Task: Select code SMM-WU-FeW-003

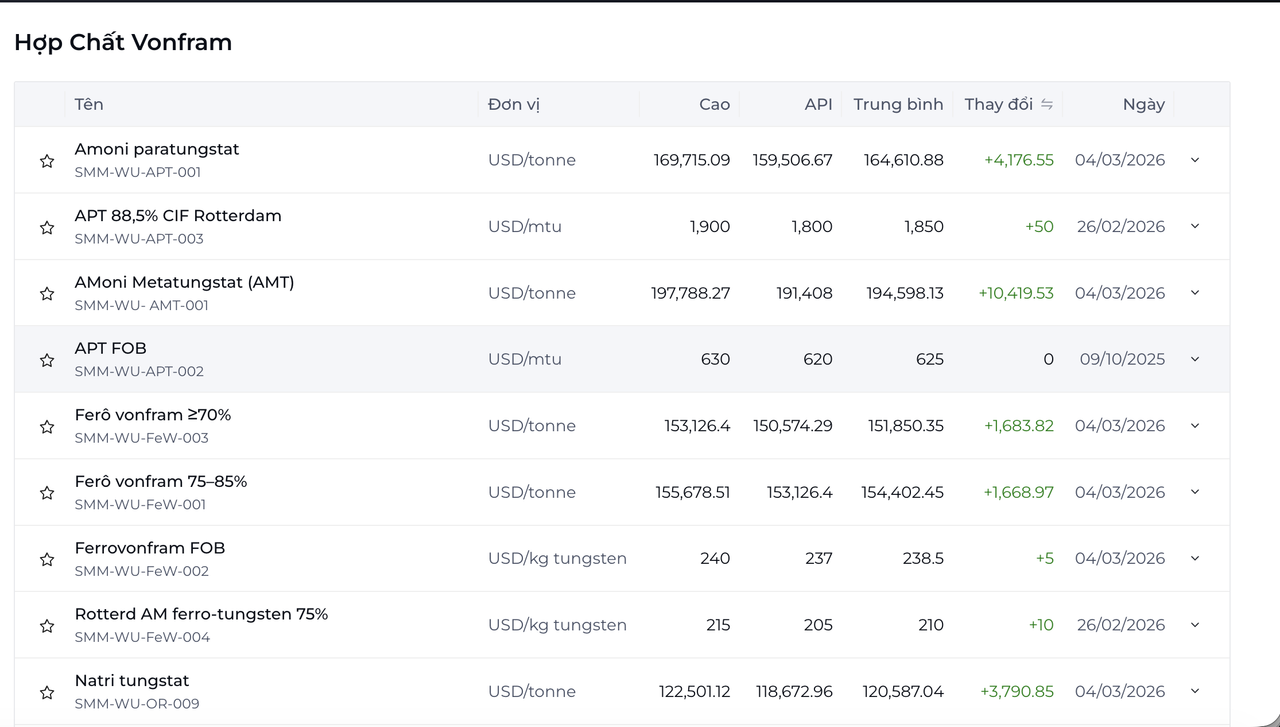Action: click(141, 437)
